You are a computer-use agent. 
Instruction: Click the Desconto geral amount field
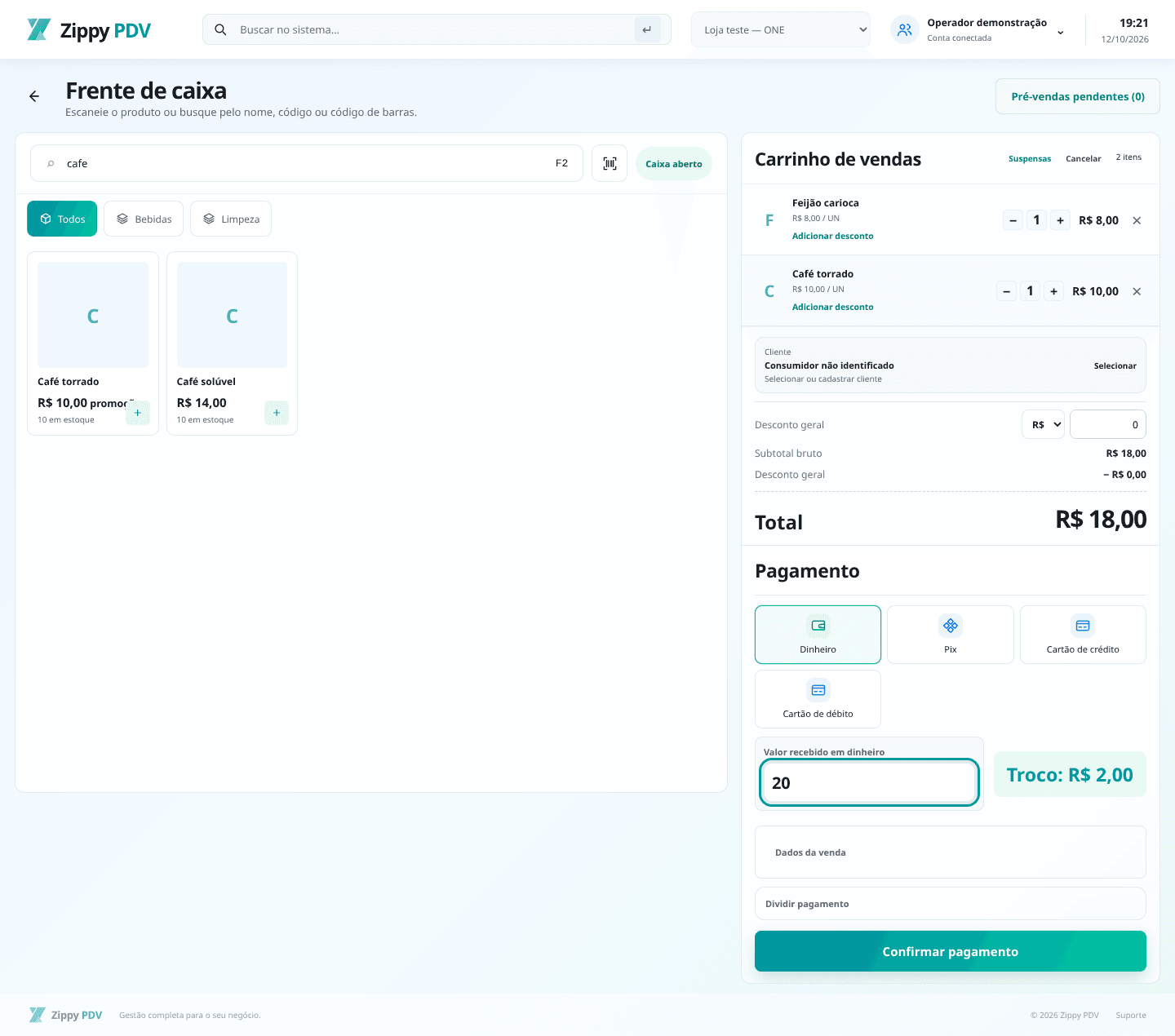(1108, 424)
